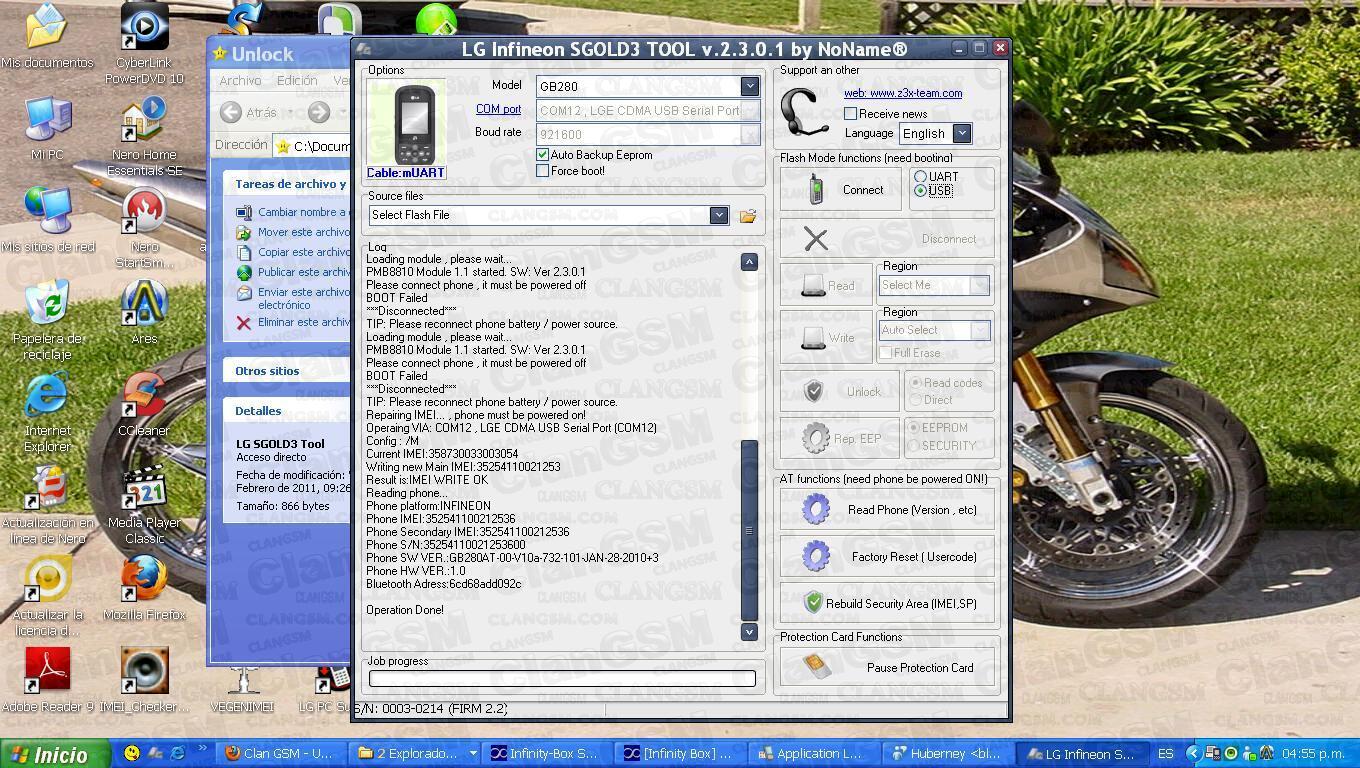Screen dimensions: 1360x768
Task: Click the Unlock shield button
Action: [x=840, y=392]
